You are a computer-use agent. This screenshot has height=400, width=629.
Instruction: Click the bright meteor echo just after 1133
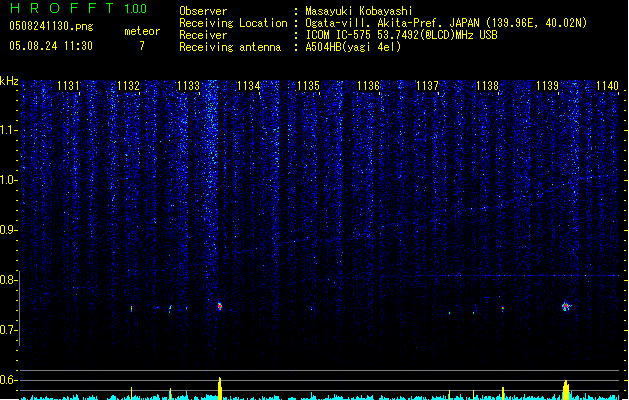coord(220,307)
